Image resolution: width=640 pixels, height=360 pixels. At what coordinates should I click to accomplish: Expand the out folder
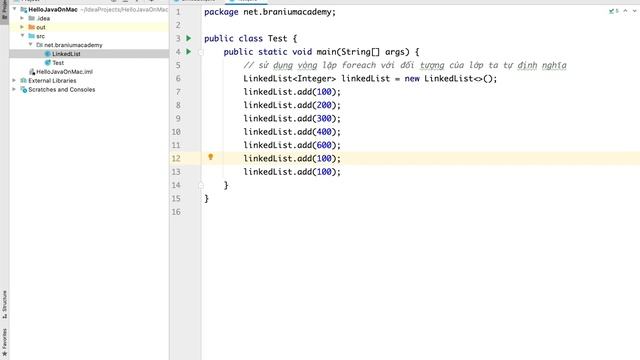[22, 27]
